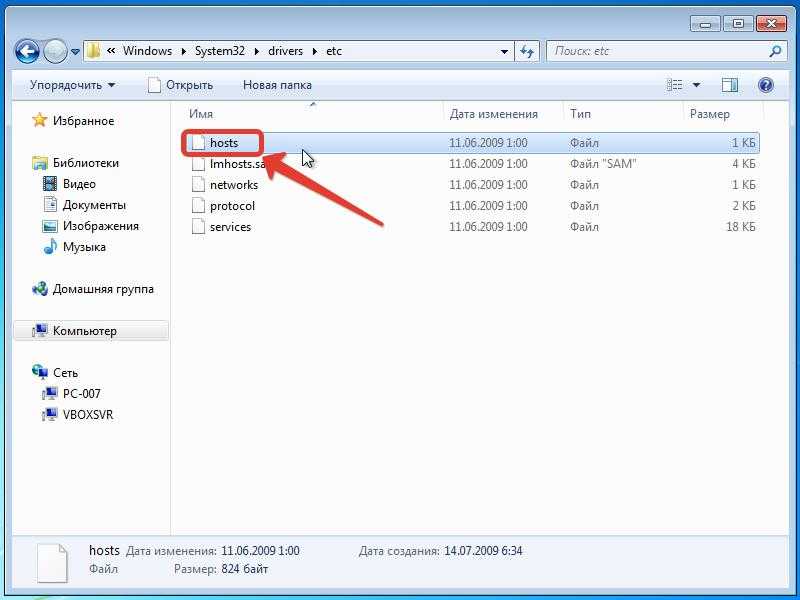The image size is (800, 600).
Task: Open recent locations dropdown beside nav arrows
Action: (76, 52)
